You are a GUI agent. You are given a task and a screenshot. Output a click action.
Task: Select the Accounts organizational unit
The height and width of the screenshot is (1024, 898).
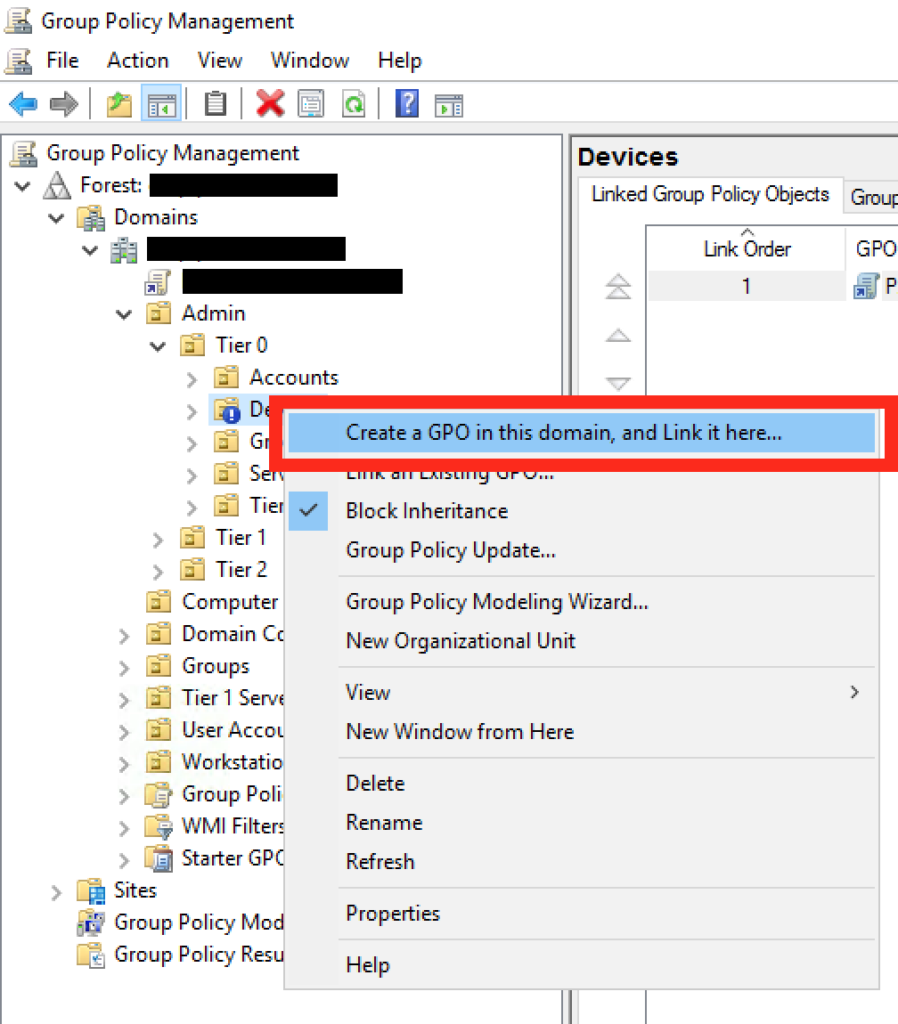[x=293, y=378]
